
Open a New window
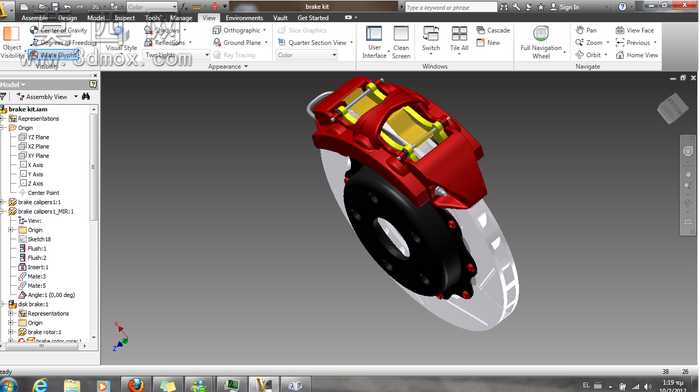click(x=488, y=42)
